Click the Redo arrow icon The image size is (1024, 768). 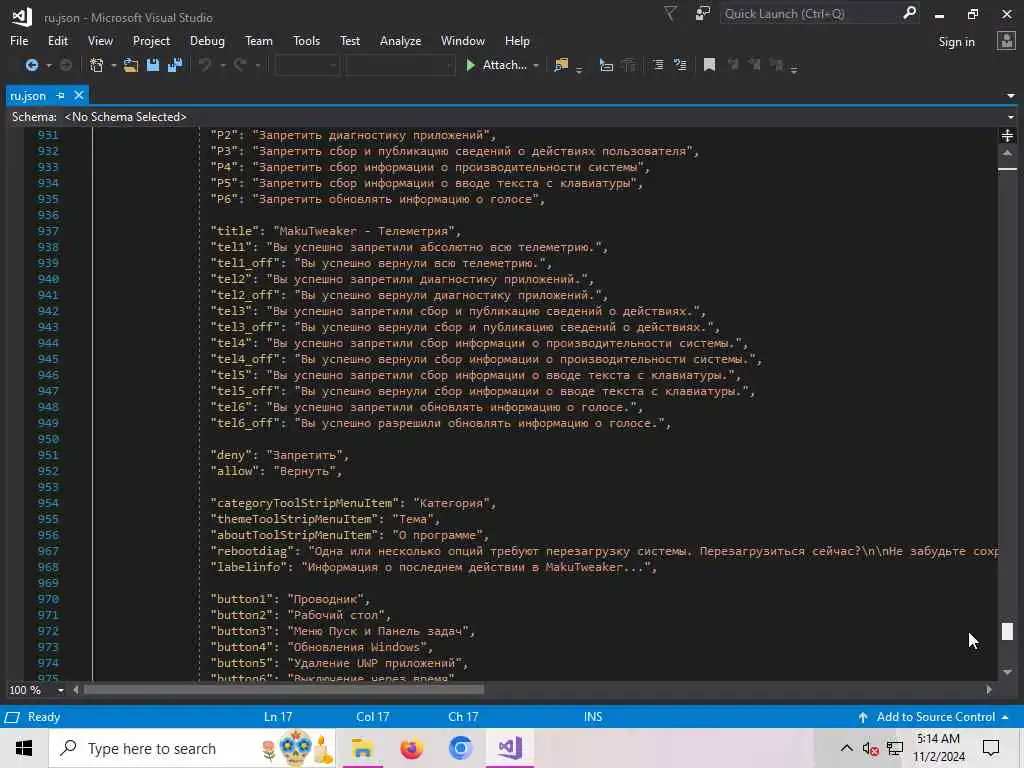pos(240,65)
